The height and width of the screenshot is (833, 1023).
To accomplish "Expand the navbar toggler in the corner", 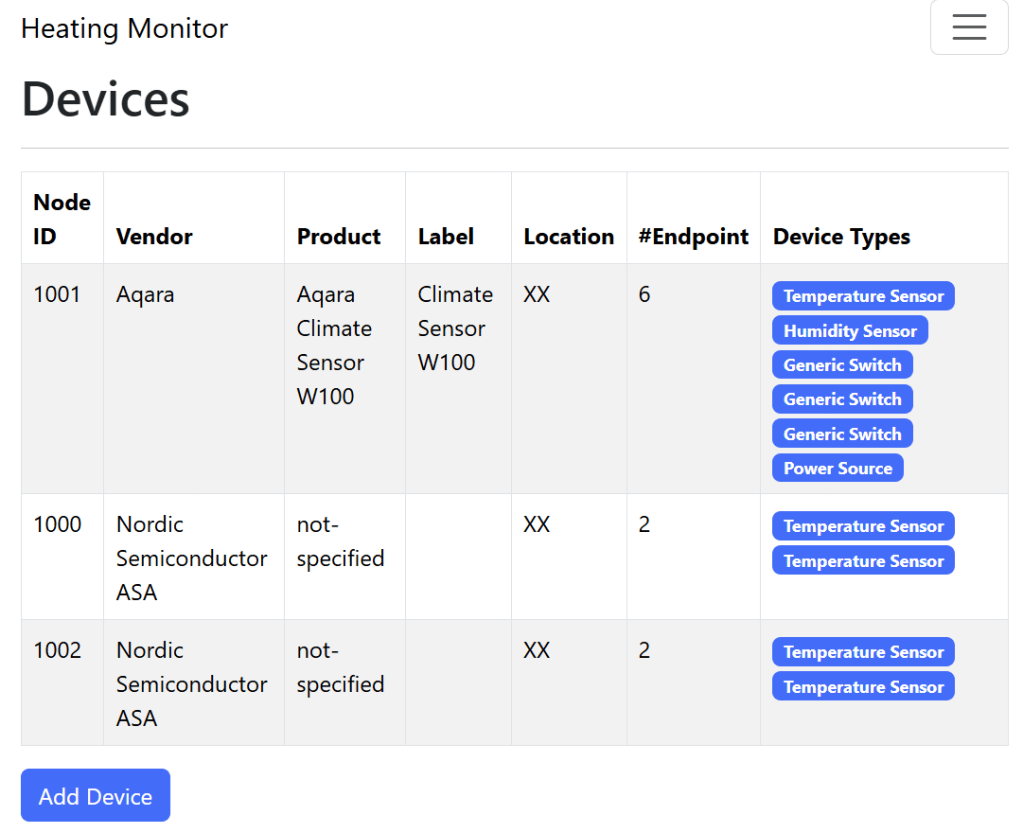I will 968,27.
